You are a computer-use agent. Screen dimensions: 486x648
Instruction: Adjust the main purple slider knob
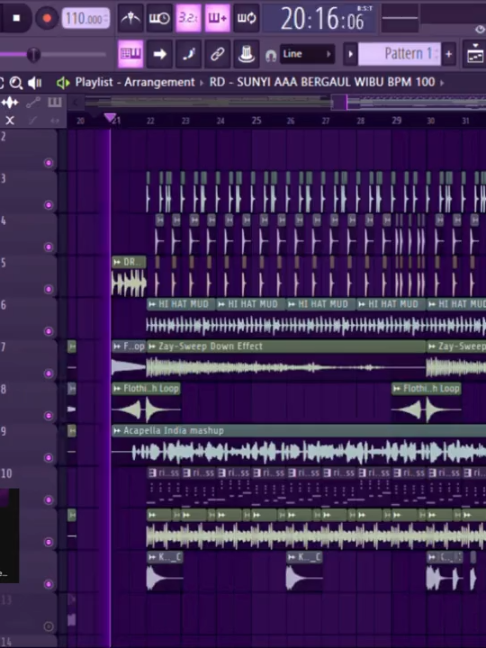(x=33, y=54)
